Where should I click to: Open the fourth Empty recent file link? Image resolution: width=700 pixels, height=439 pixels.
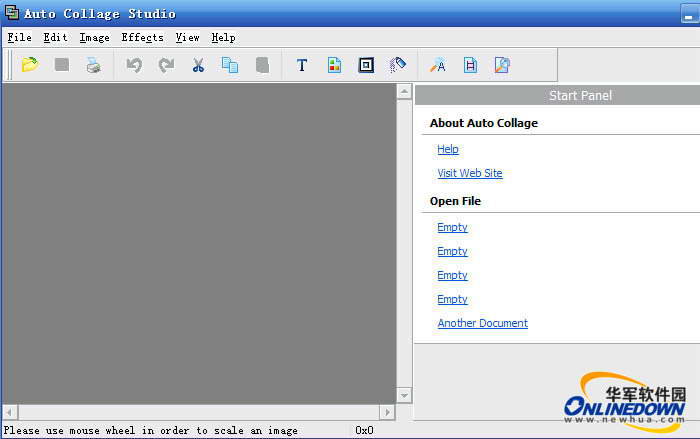click(452, 299)
